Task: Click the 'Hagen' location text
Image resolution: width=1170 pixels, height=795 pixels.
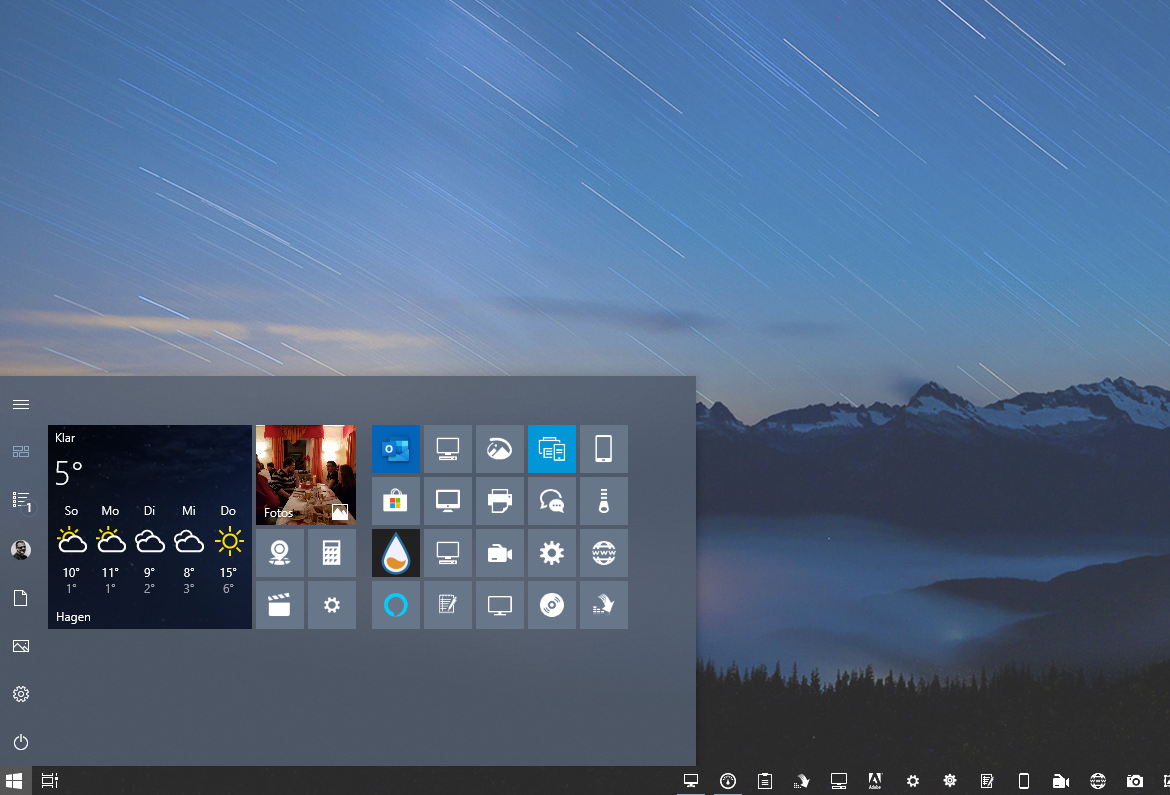Action: tap(73, 617)
